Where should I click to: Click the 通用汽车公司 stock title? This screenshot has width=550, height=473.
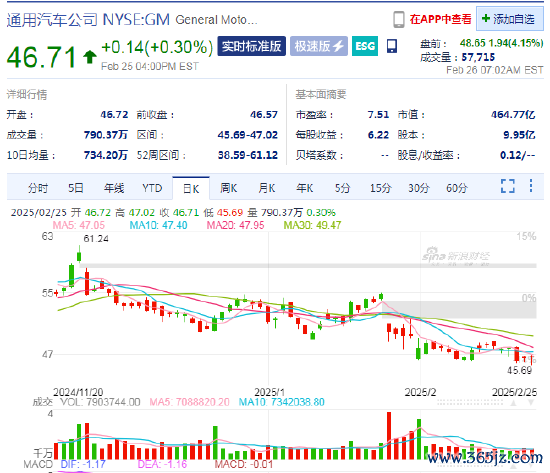coord(52,20)
